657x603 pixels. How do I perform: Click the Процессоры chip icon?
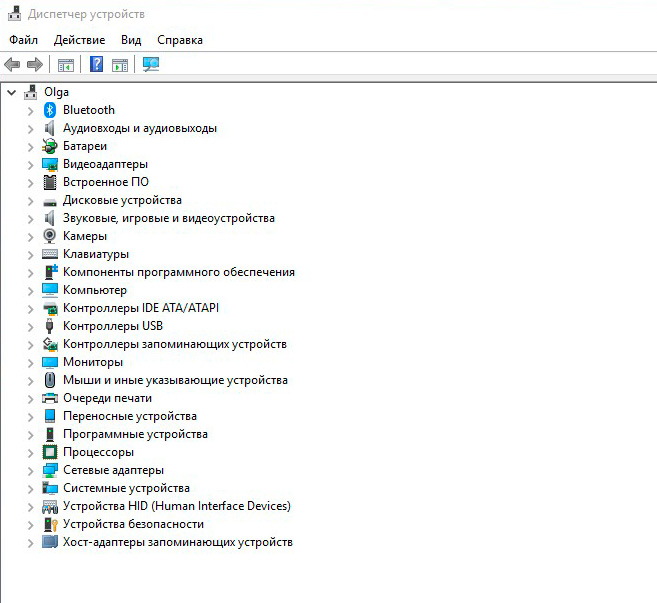(50, 452)
